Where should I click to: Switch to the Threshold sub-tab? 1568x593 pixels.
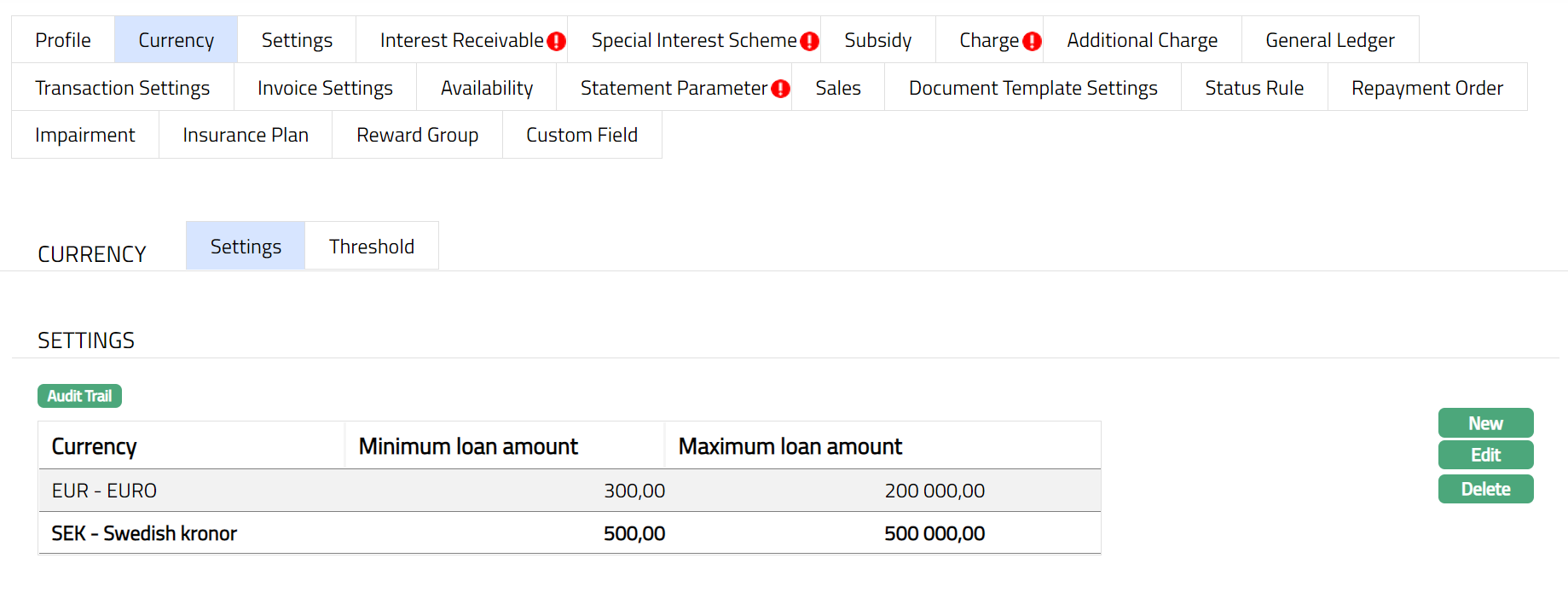372,247
